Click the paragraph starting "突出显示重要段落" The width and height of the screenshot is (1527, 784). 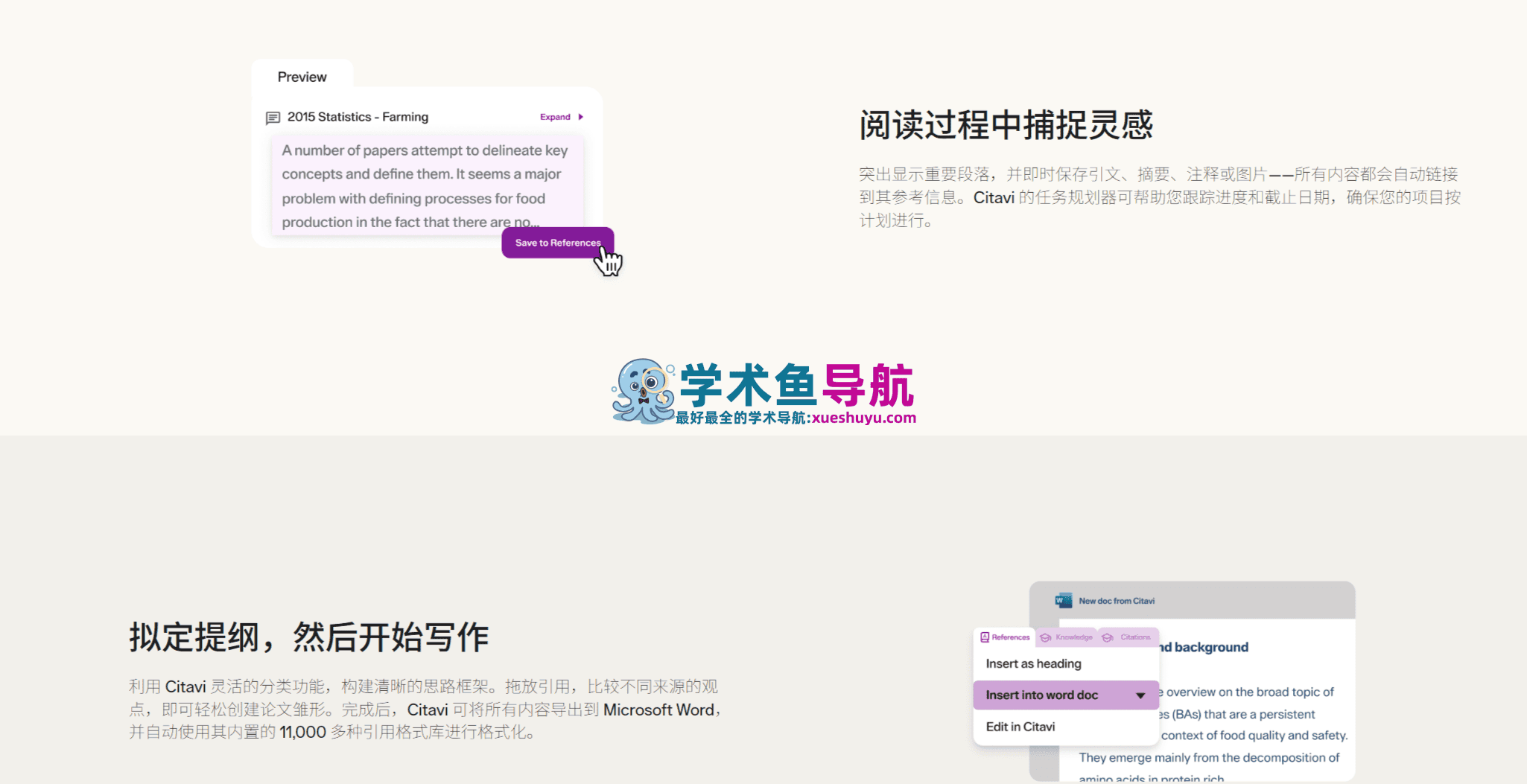(1160, 197)
